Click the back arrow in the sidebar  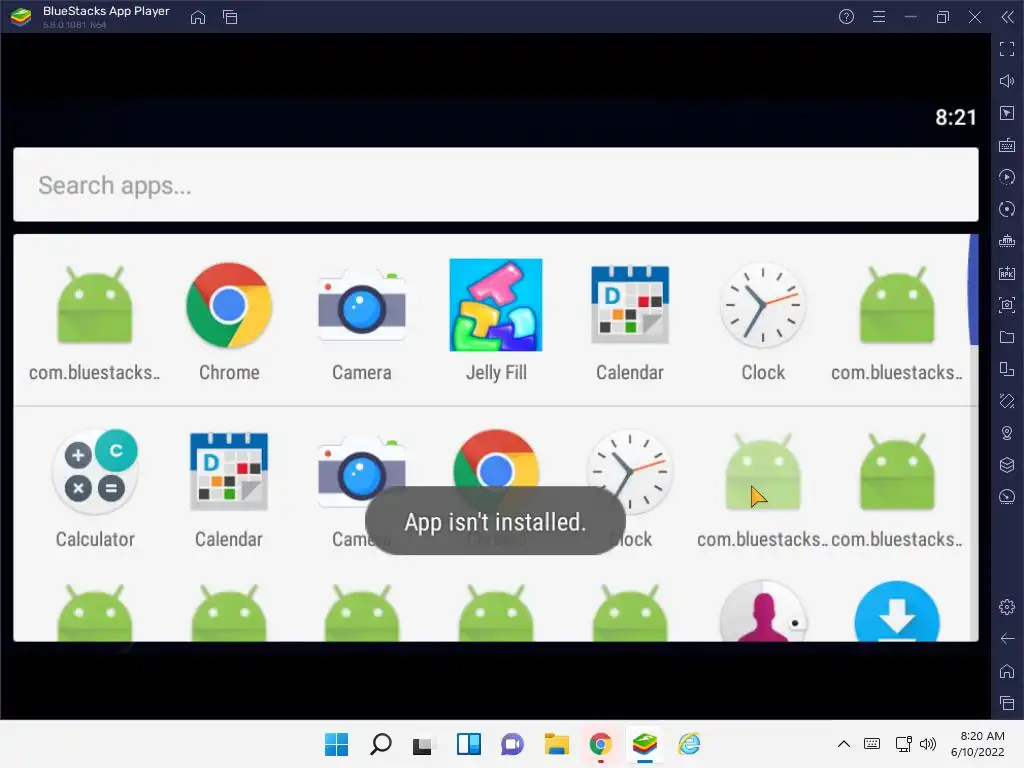pos(1006,639)
